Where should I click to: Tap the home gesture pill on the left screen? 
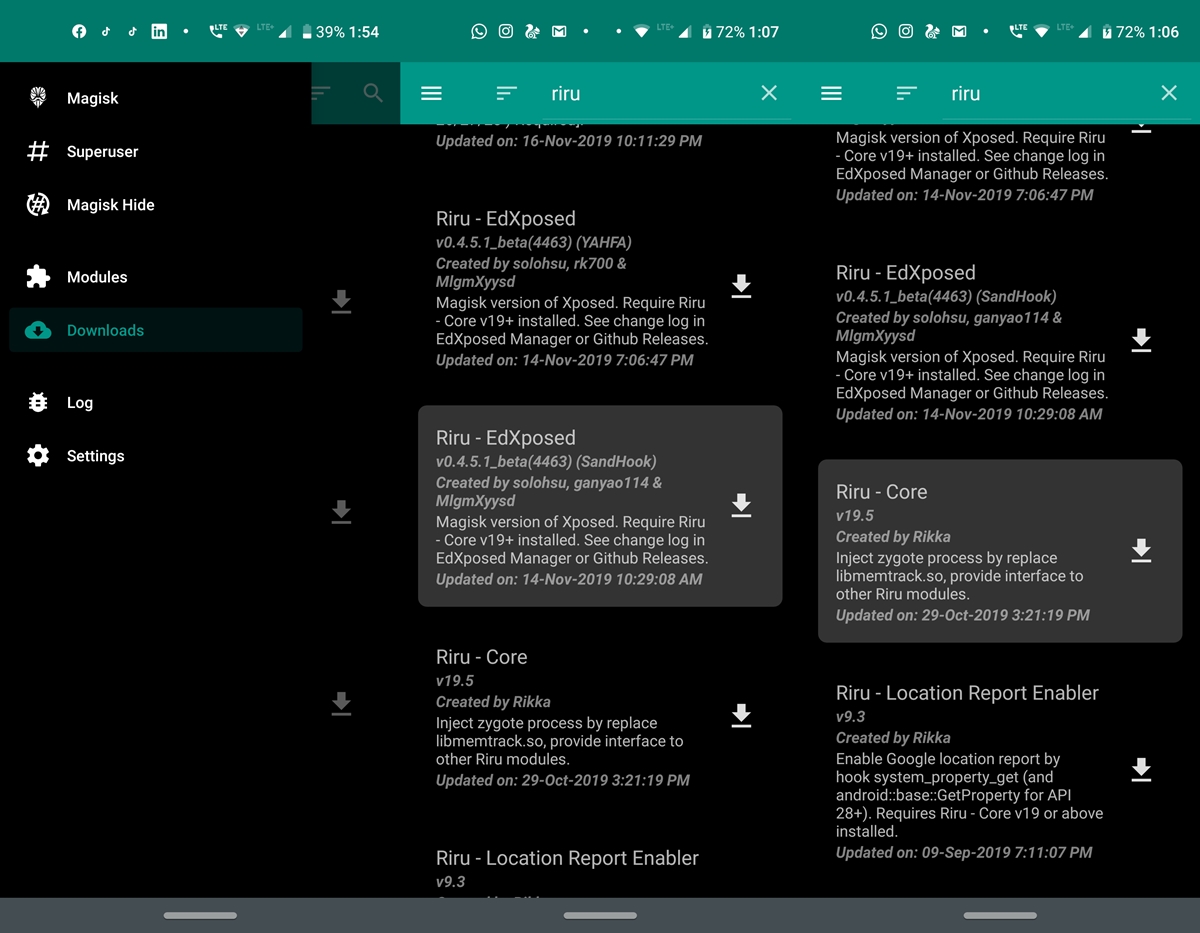[200, 915]
